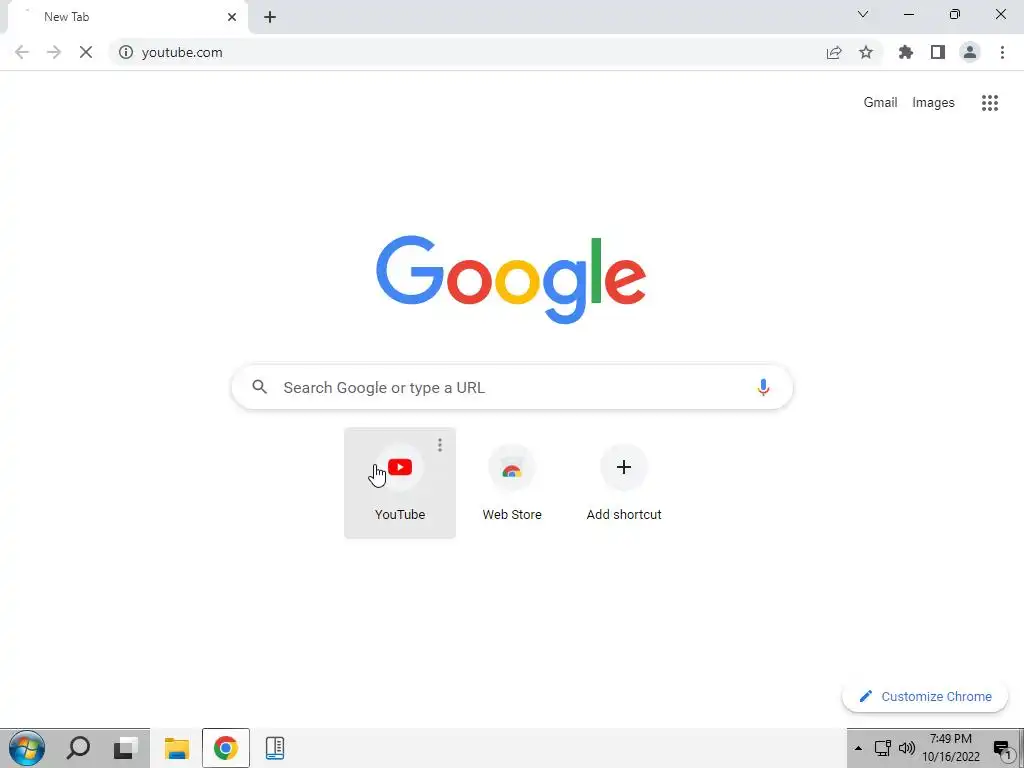
Task: Open the clock showing 7:49 PM
Action: 951,748
